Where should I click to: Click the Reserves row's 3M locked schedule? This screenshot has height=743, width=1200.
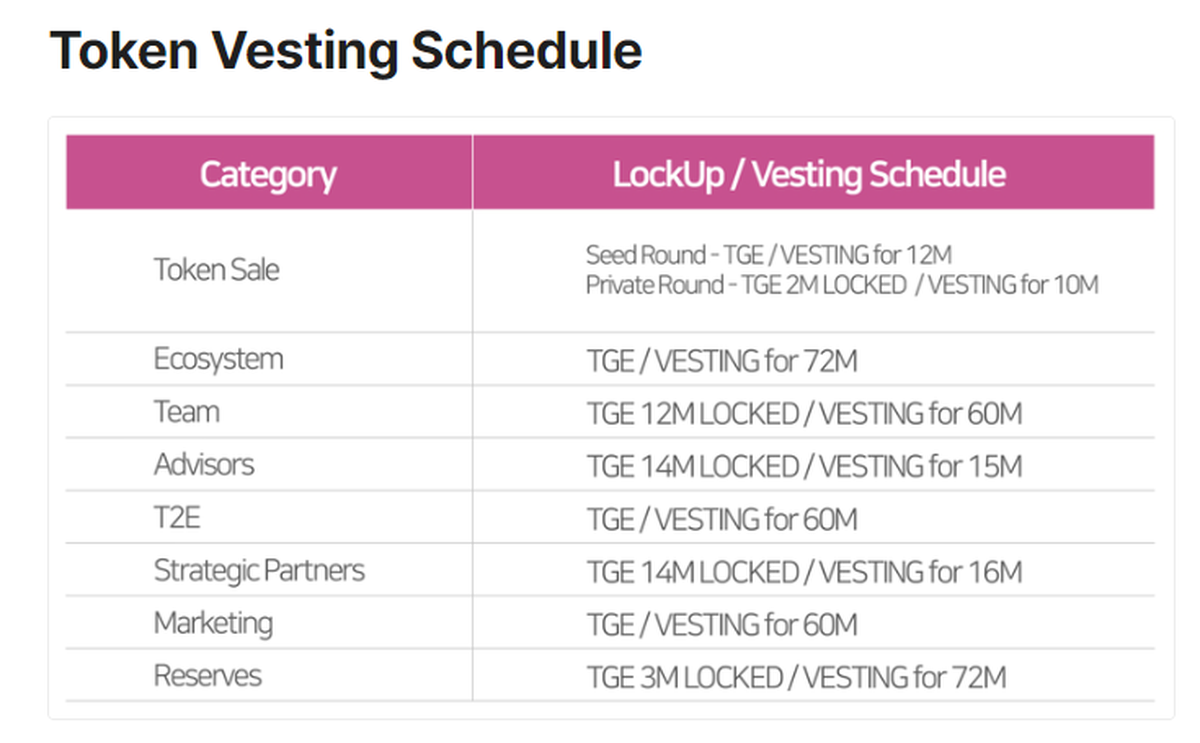[x=796, y=678]
